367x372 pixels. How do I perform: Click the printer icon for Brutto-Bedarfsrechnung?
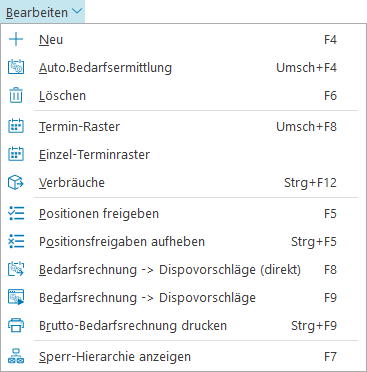coord(16,325)
